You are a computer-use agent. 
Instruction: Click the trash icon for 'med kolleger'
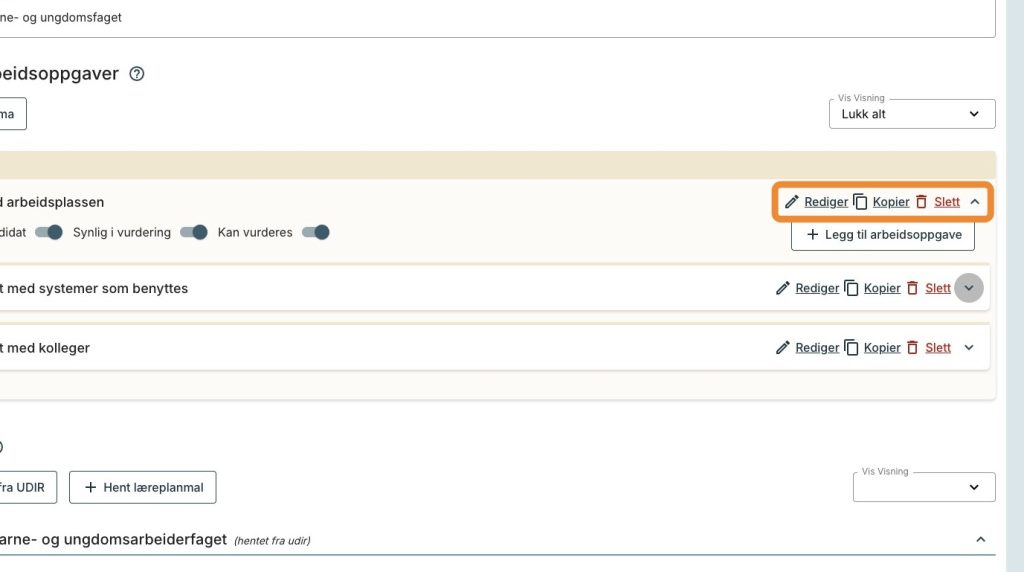(x=912, y=347)
